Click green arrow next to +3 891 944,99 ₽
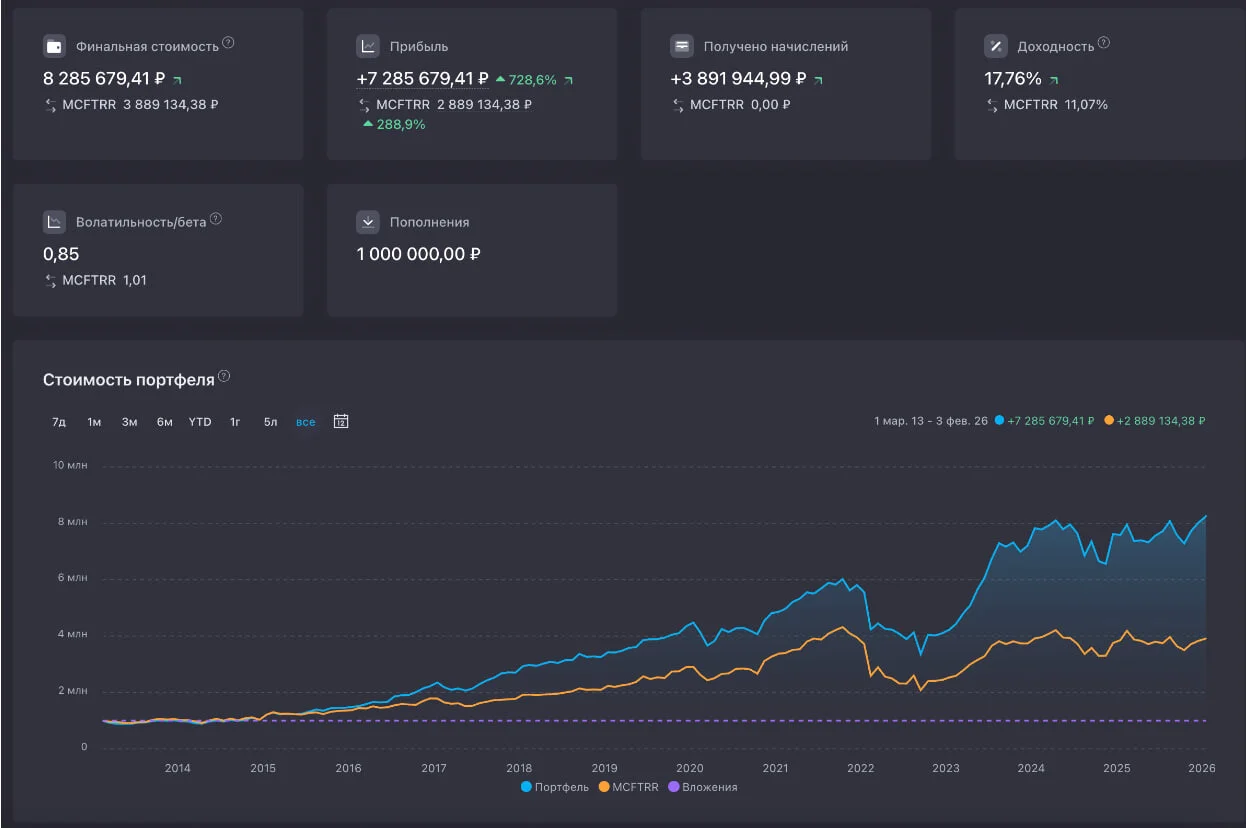Image resolution: width=1246 pixels, height=828 pixels. (819, 79)
